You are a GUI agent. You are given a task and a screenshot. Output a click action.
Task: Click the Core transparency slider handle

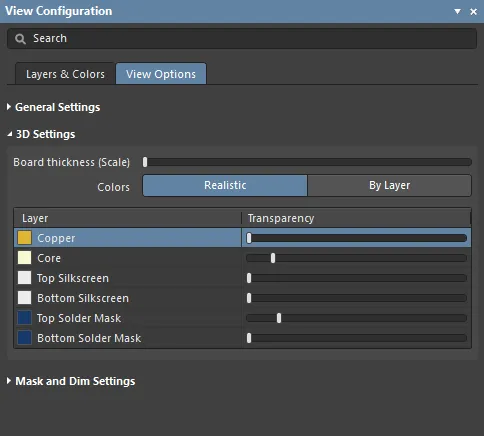point(273,258)
